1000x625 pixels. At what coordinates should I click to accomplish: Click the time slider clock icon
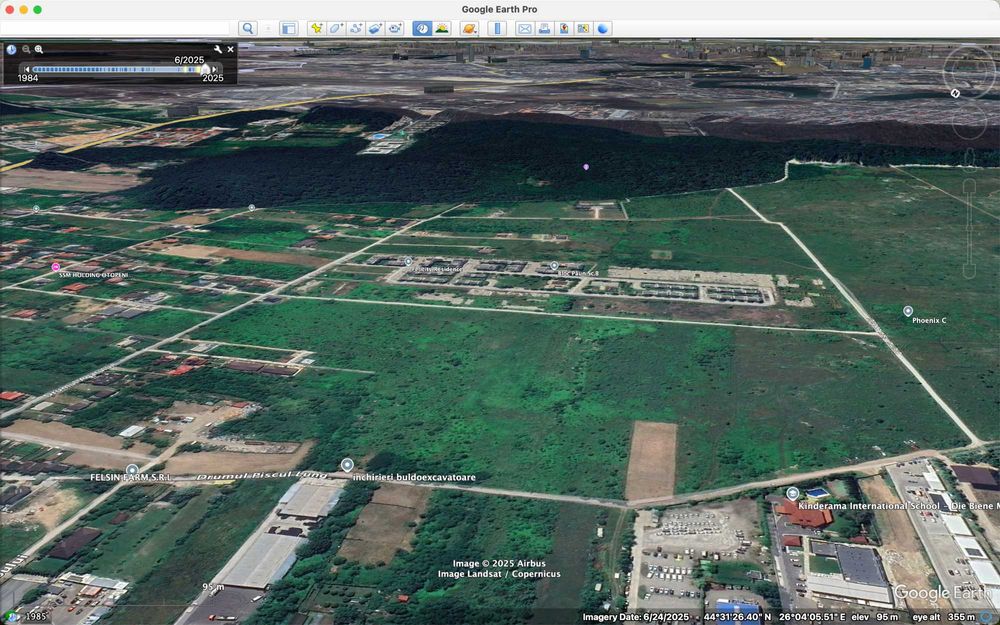11,49
